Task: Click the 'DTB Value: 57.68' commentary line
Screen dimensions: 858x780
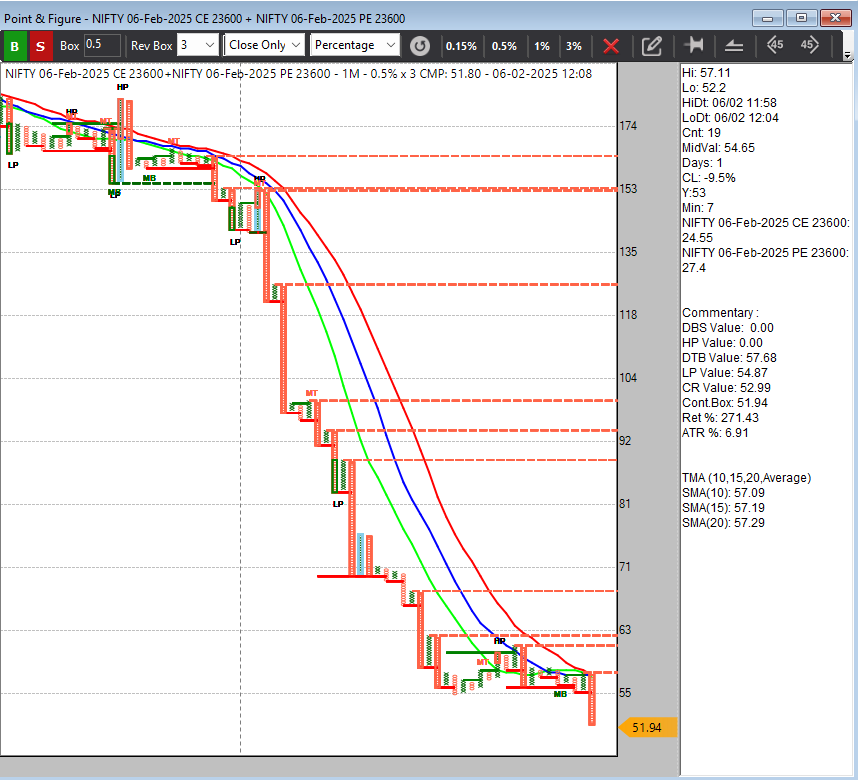Action: (x=729, y=357)
